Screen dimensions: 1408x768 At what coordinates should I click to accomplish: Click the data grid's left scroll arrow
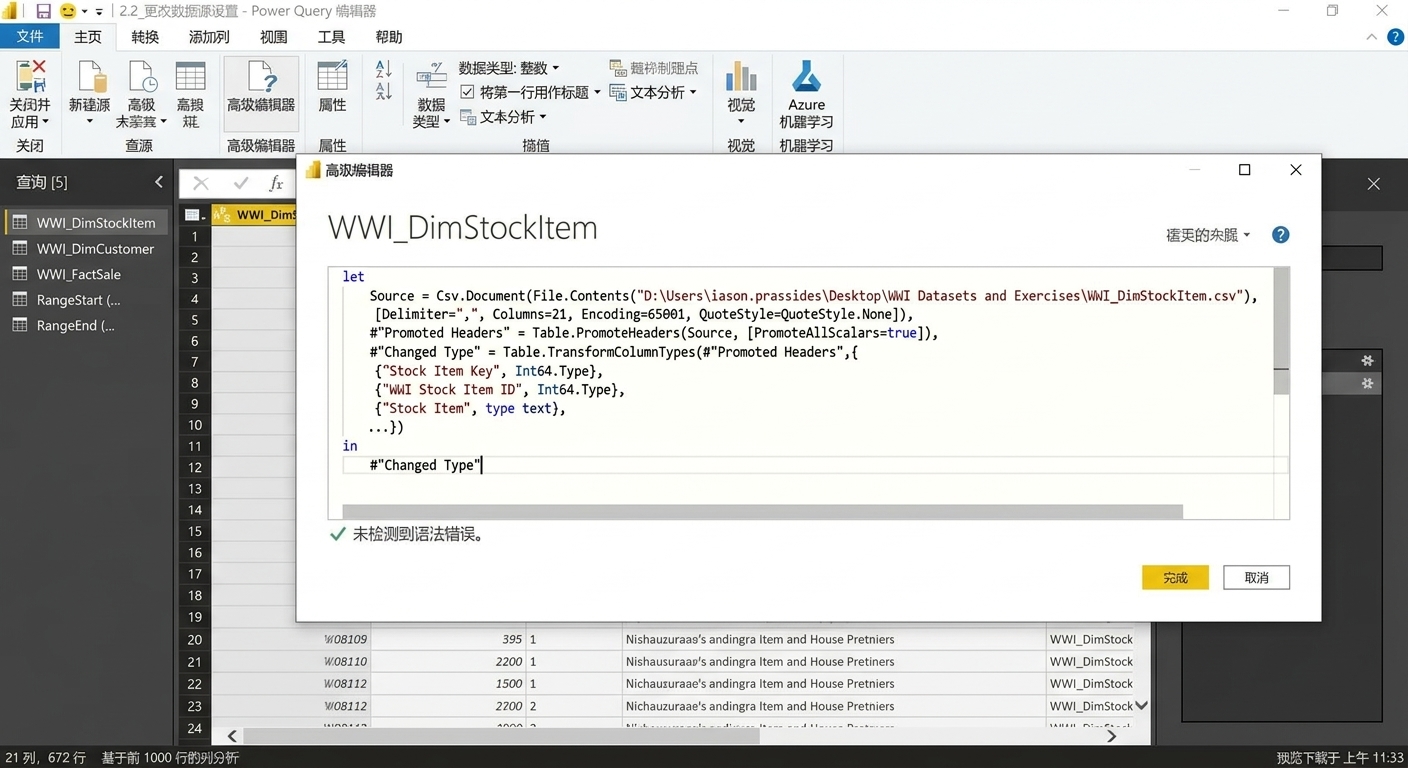[x=232, y=736]
